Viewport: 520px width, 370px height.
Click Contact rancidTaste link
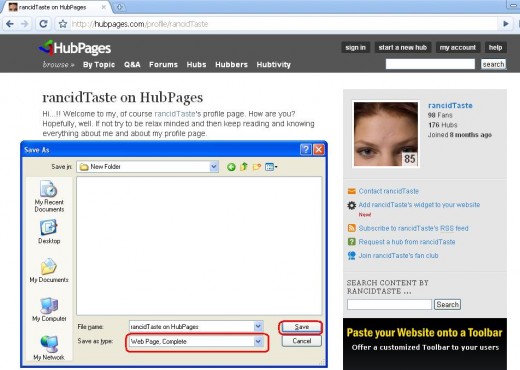389,191
